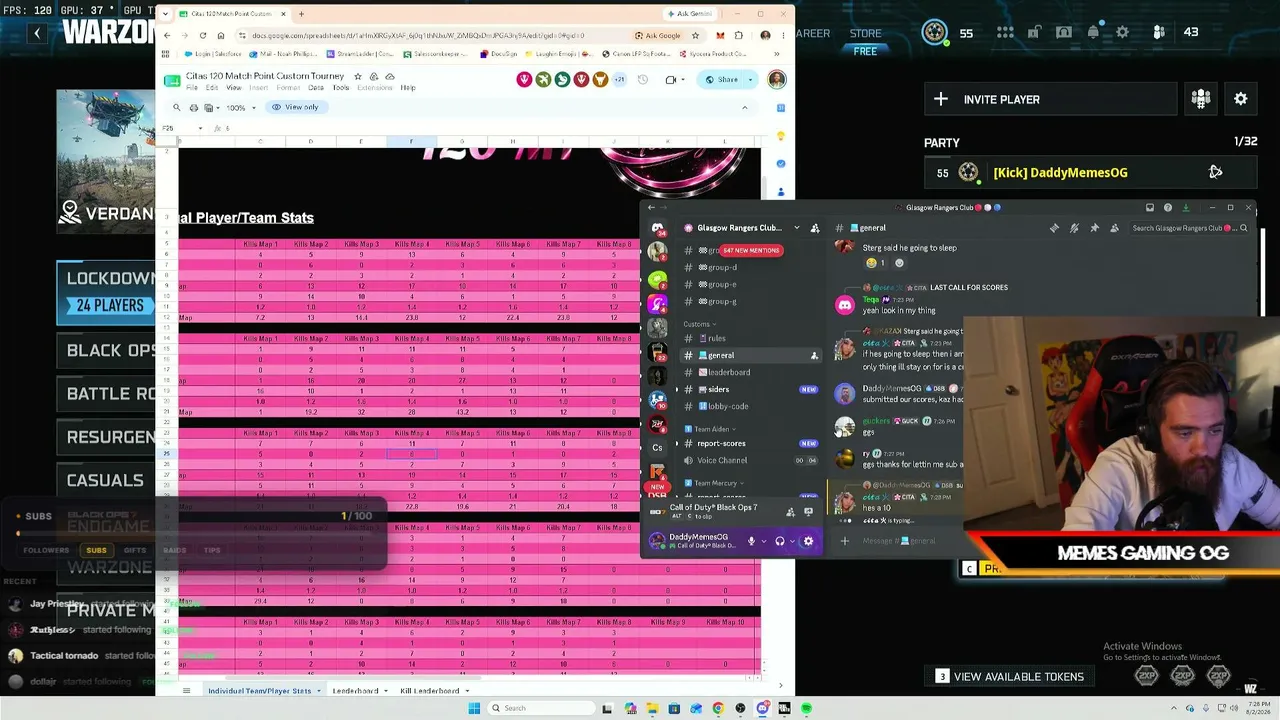Switch to the Kill Leaderboard sheet tab

tap(429, 691)
